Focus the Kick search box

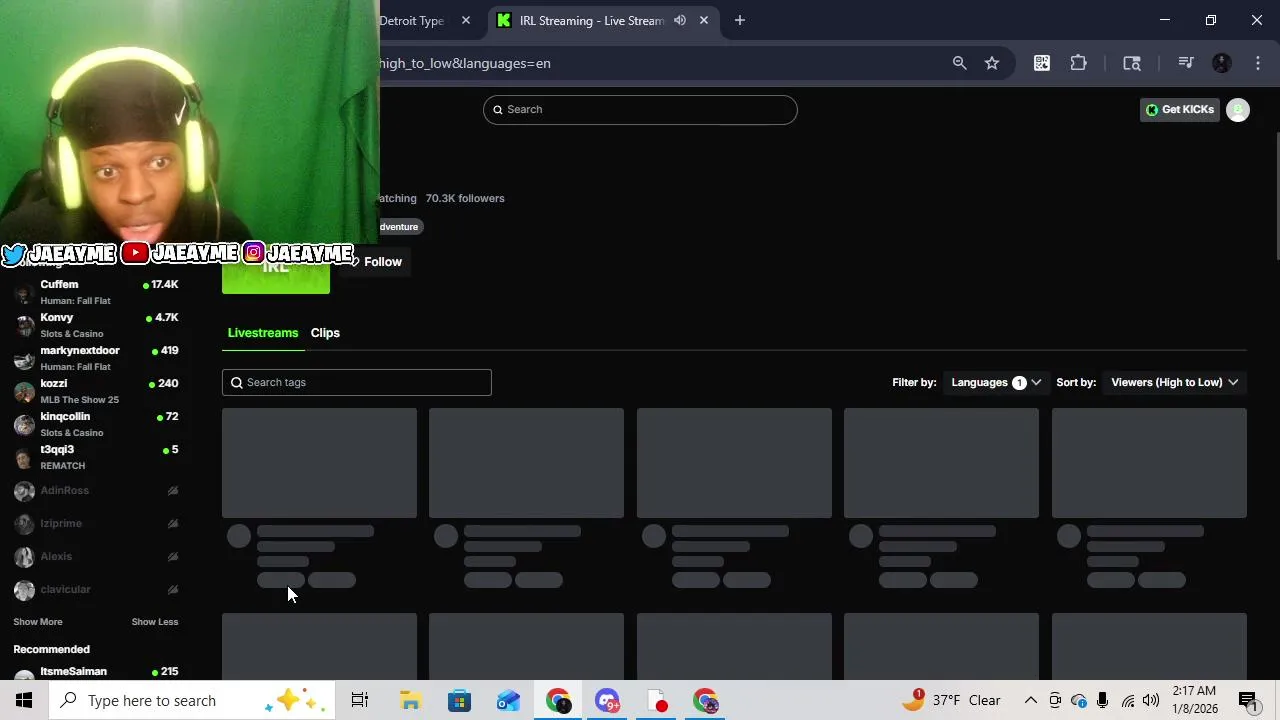coord(640,109)
